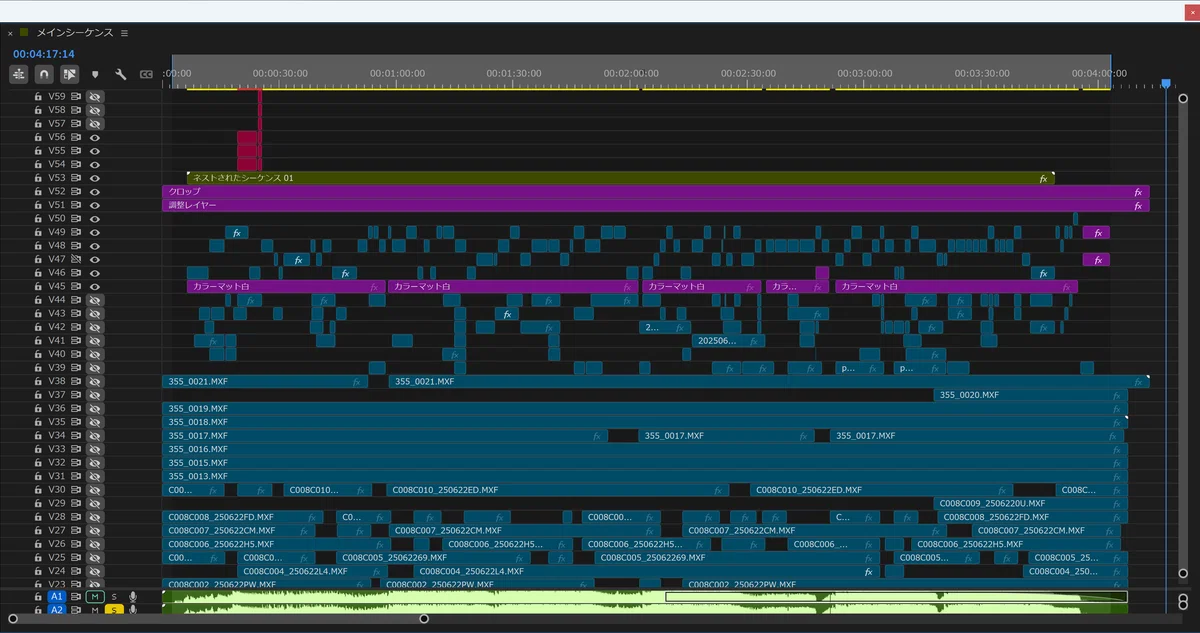Click ruler at 00:02:00:00 timecode
This screenshot has height=633, width=1200.
point(631,73)
